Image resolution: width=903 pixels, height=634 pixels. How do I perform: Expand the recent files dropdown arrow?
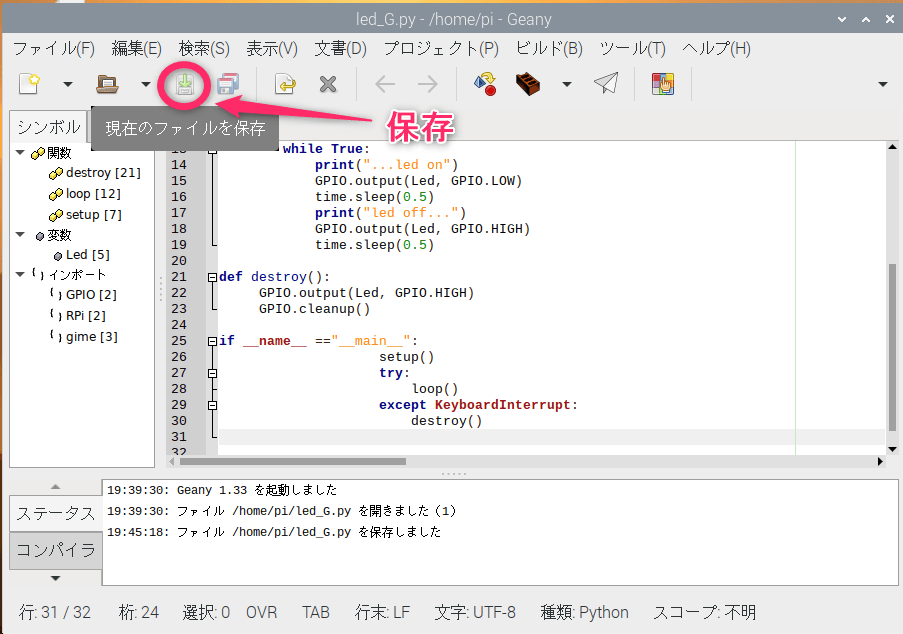point(146,85)
